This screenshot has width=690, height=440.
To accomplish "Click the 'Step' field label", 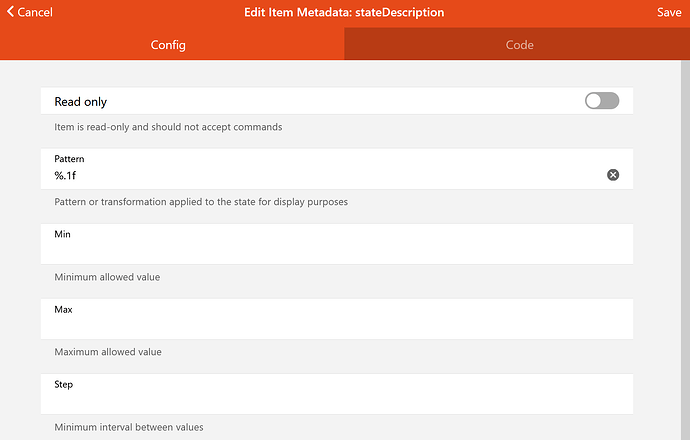I will [x=64, y=384].
